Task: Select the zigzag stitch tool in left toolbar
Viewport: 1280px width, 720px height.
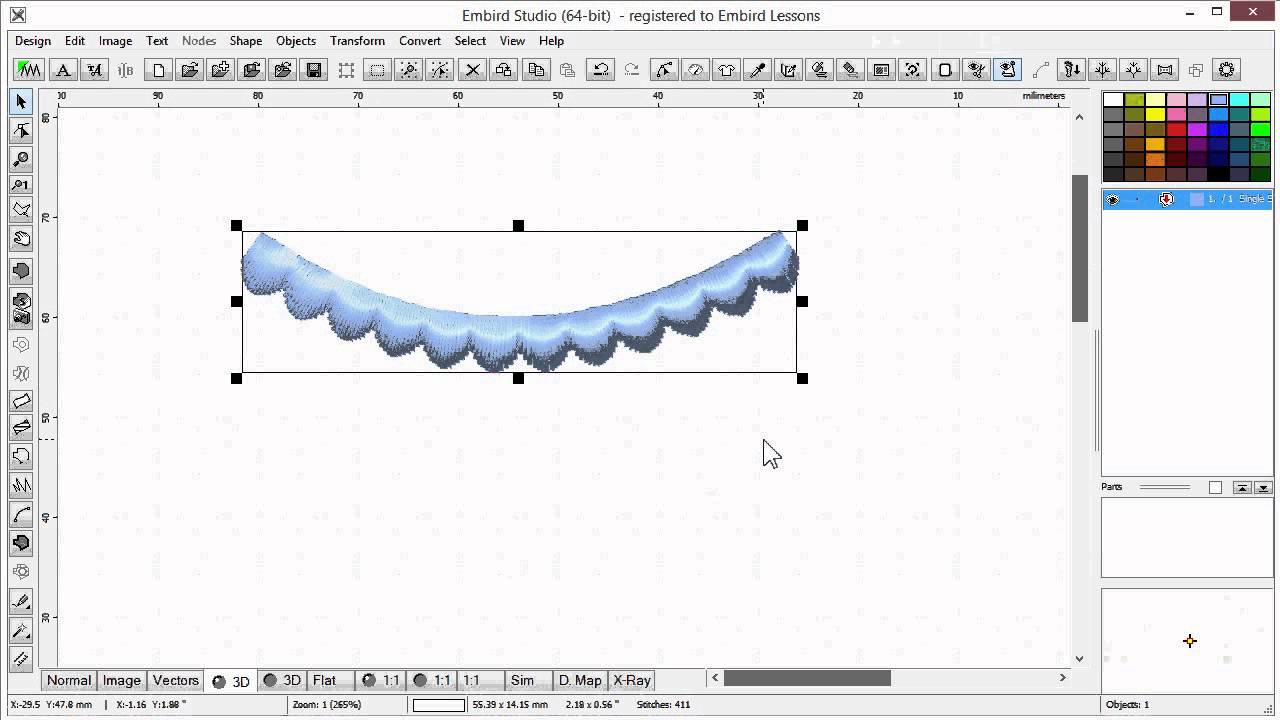Action: pyautogui.click(x=21, y=486)
